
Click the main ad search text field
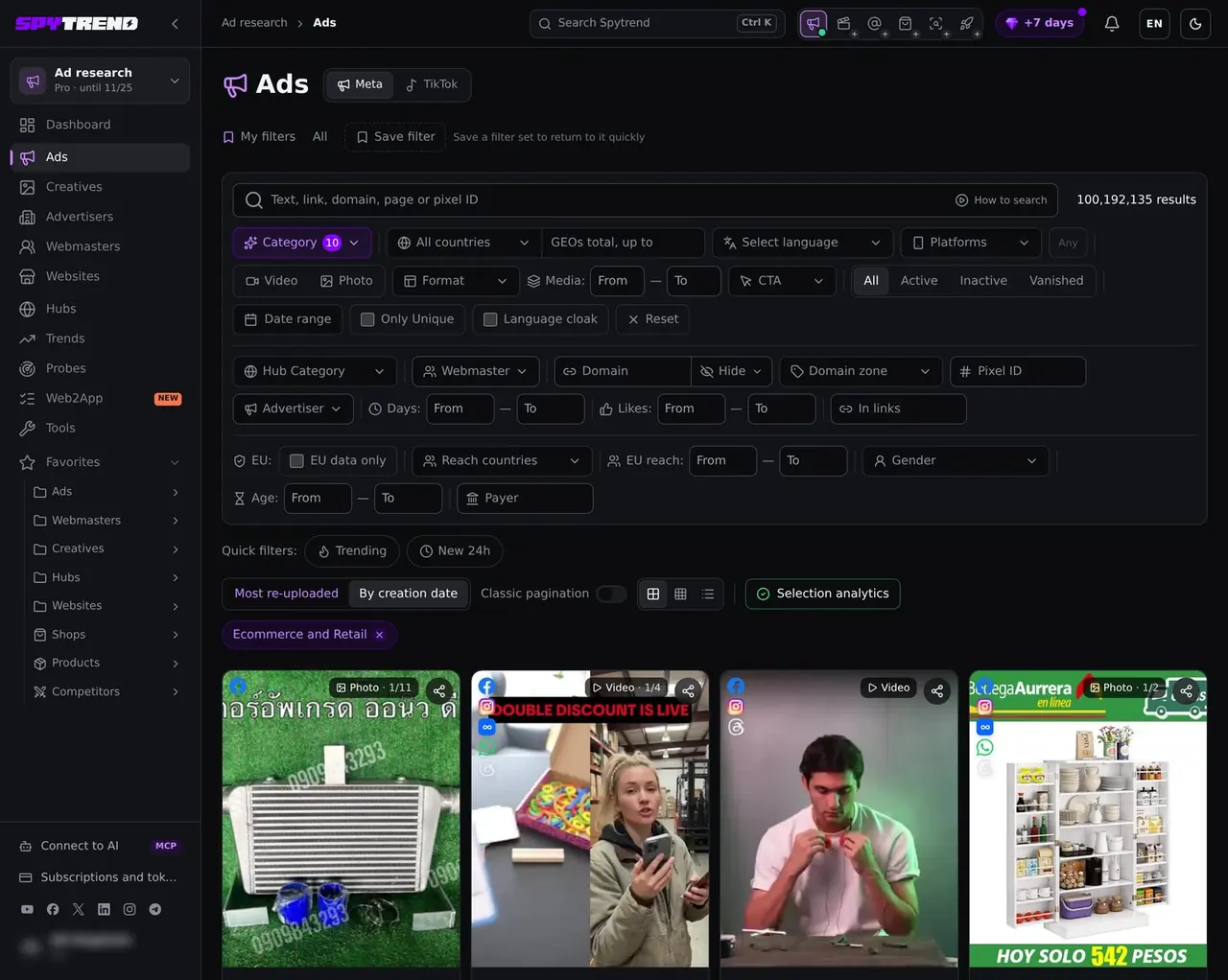[645, 199]
